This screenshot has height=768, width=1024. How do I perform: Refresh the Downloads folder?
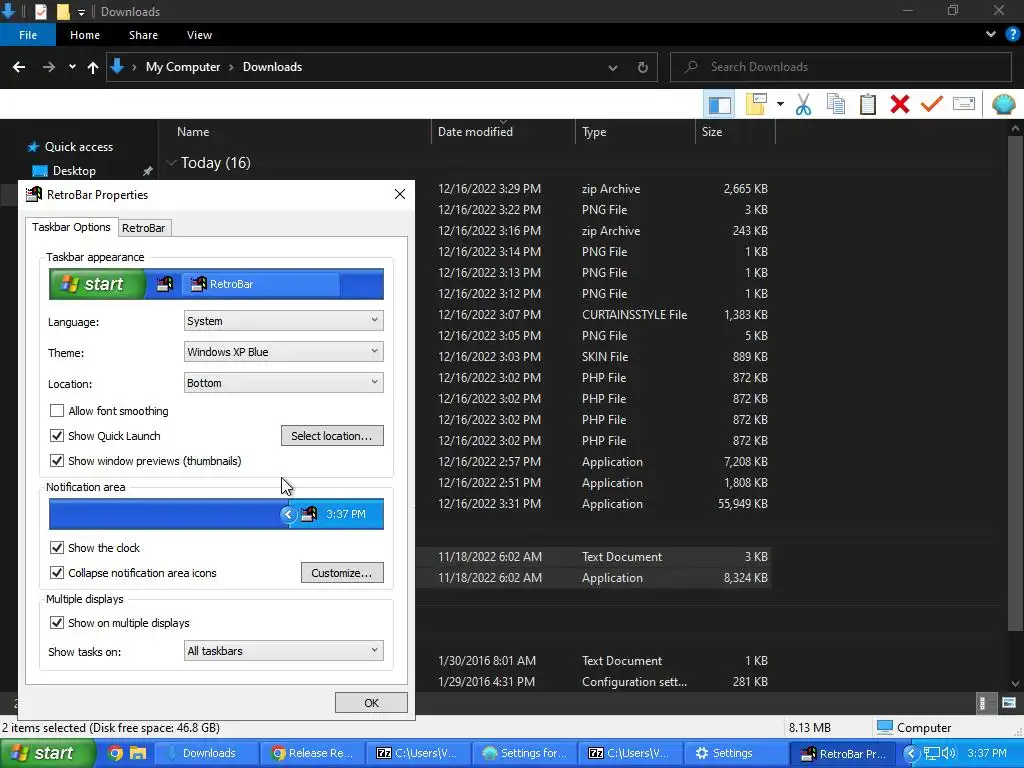(x=643, y=67)
